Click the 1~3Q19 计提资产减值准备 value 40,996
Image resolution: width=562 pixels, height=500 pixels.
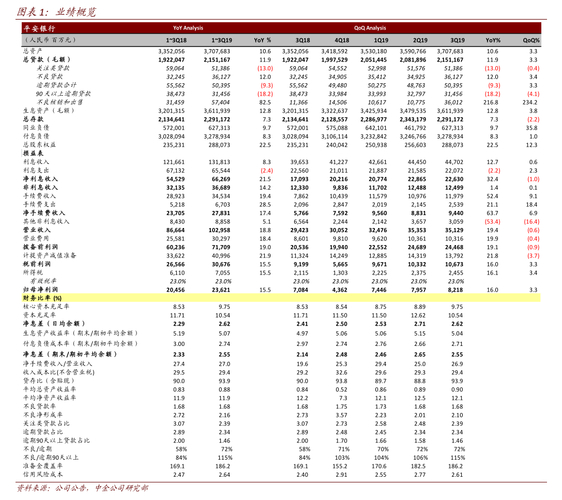pyautogui.click(x=221, y=256)
